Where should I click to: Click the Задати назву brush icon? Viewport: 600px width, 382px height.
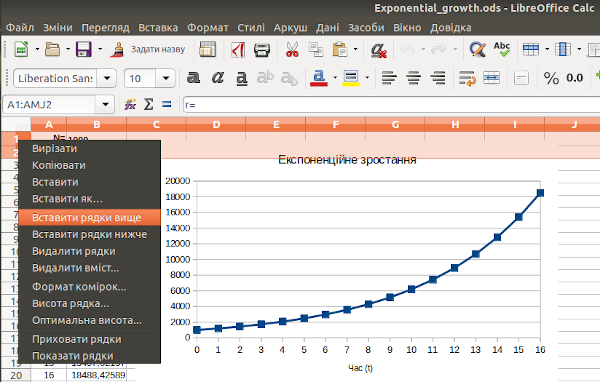point(117,49)
